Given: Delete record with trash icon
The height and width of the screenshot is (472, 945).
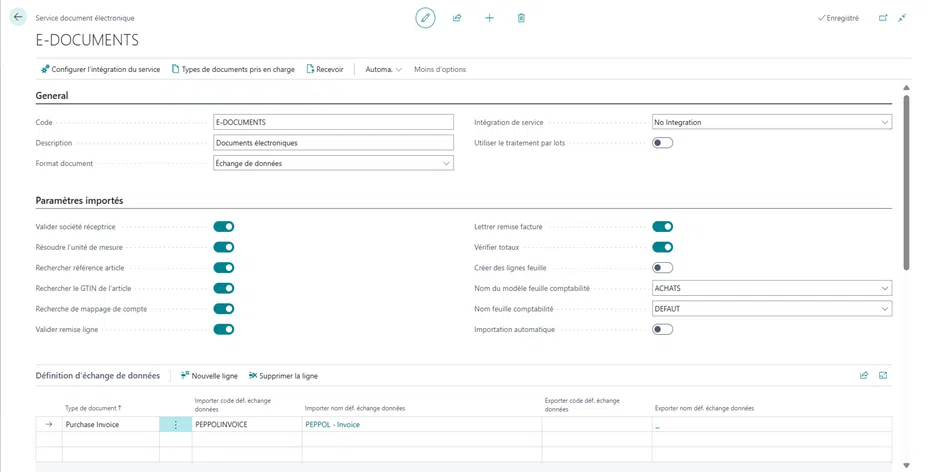Looking at the screenshot, I should tap(521, 18).
